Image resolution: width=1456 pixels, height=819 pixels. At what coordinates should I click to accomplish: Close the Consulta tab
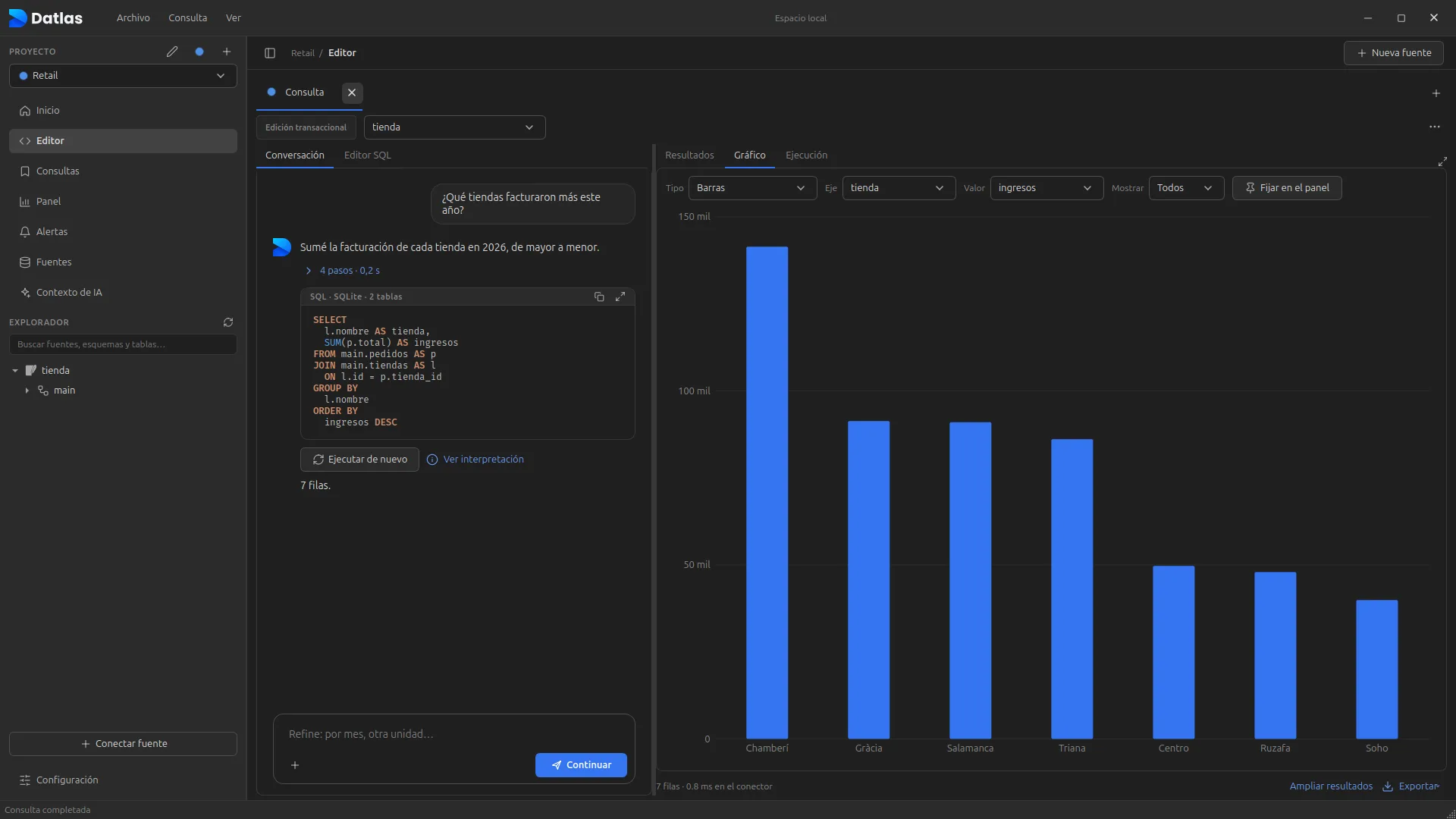pos(352,93)
